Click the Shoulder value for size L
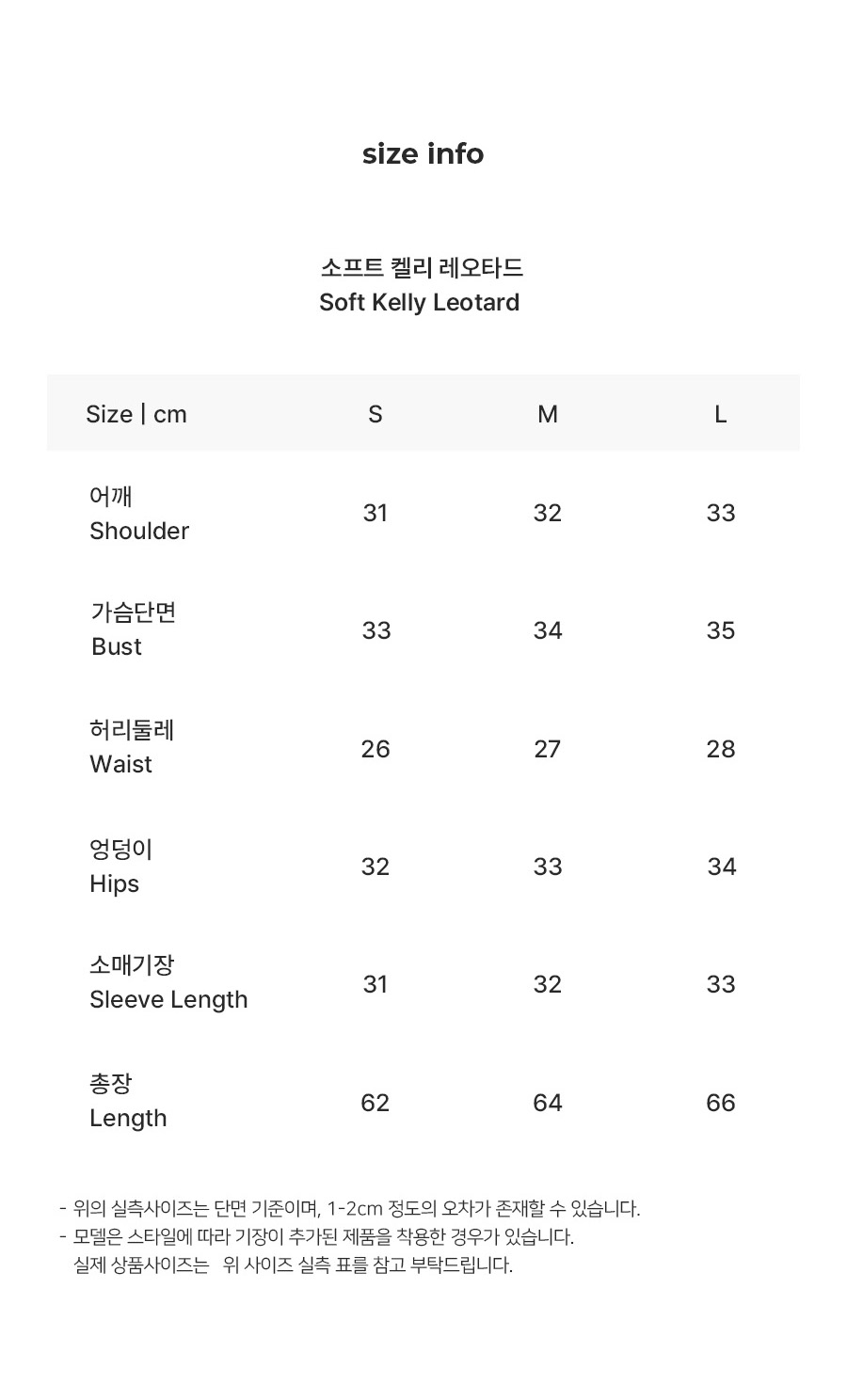Image resolution: width=847 pixels, height=1400 pixels. (721, 513)
